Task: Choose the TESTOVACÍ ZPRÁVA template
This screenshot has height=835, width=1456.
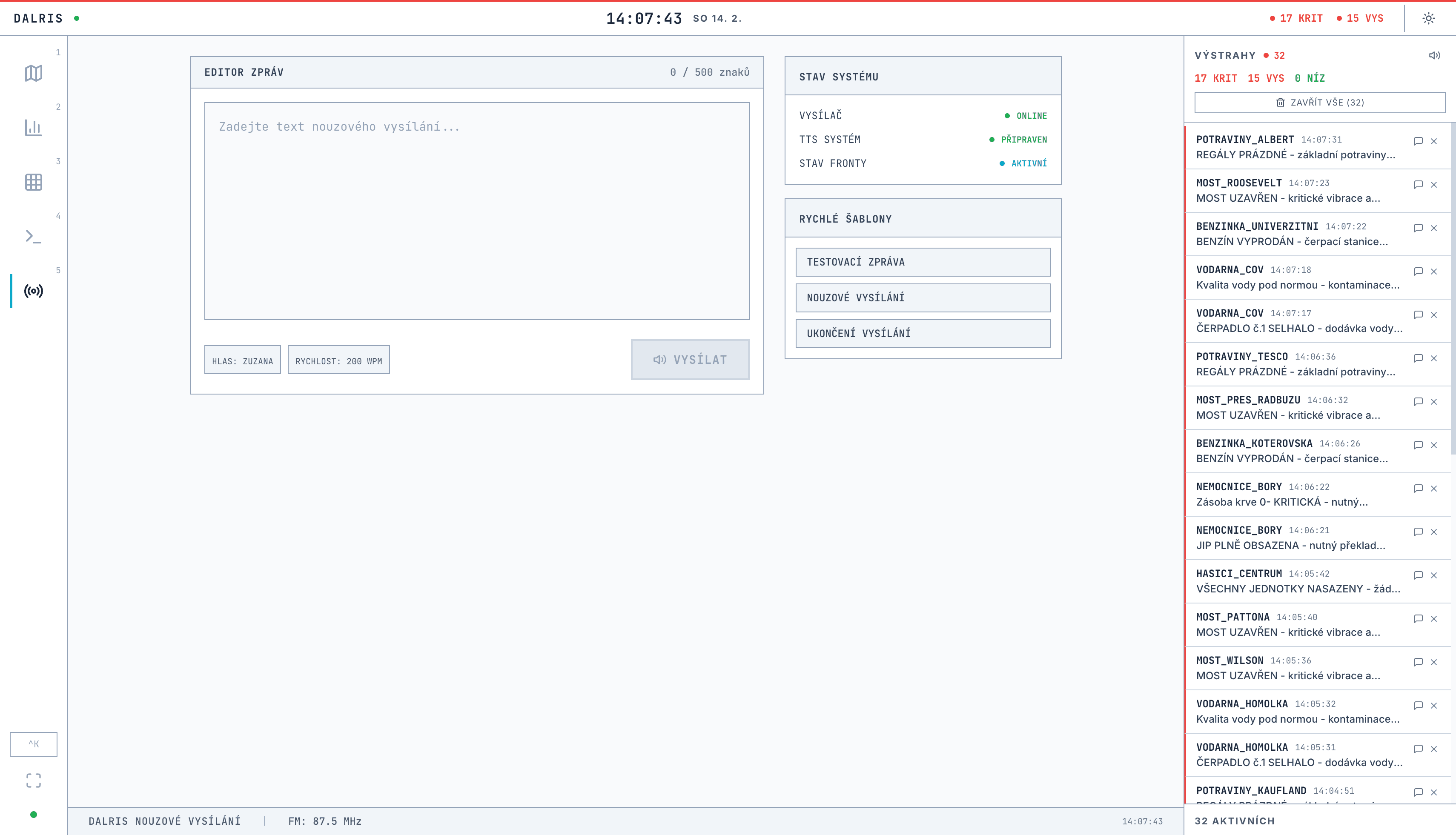Action: click(x=923, y=262)
